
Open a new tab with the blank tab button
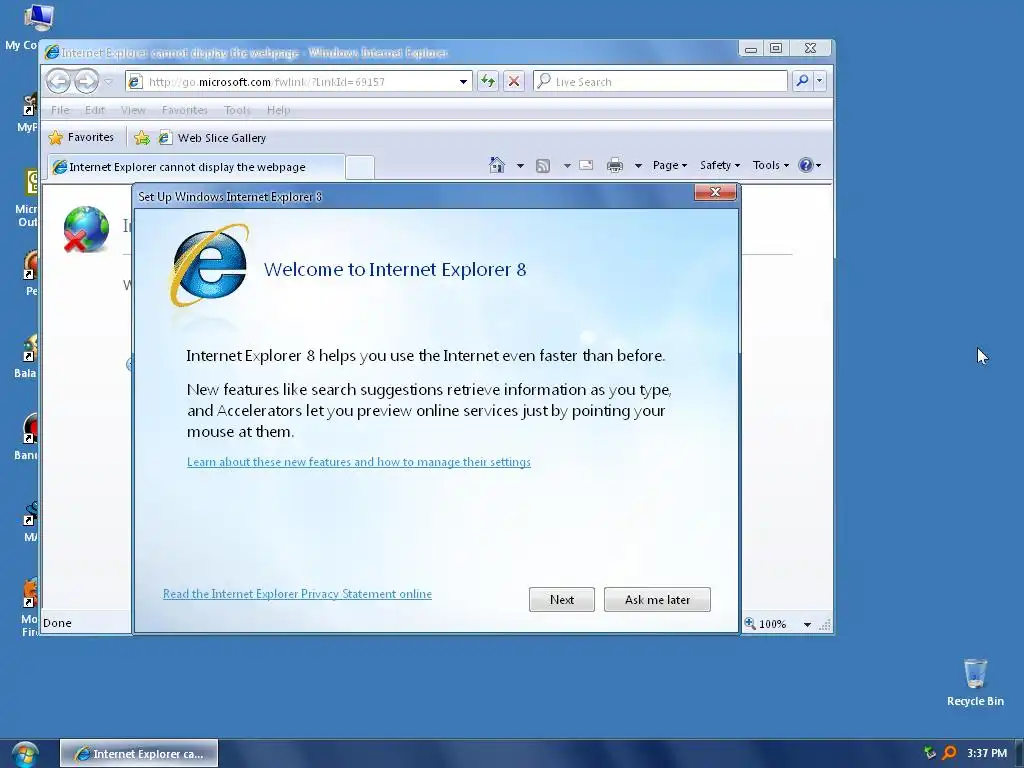tap(360, 167)
